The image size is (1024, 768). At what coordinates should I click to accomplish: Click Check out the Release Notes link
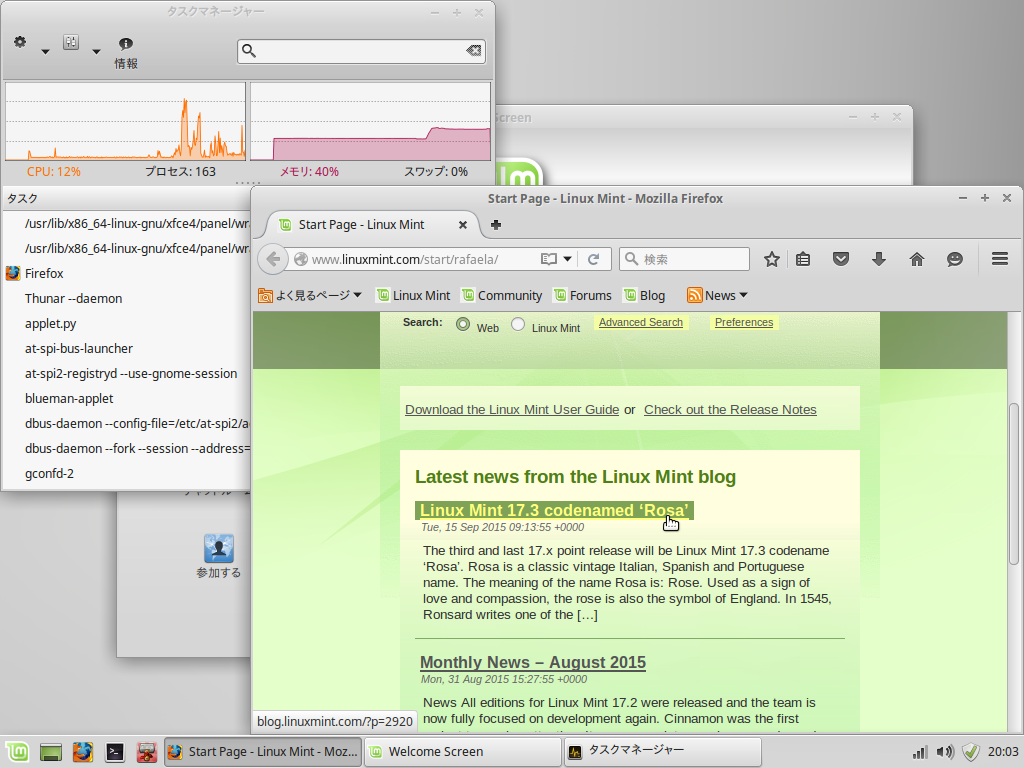[730, 409]
